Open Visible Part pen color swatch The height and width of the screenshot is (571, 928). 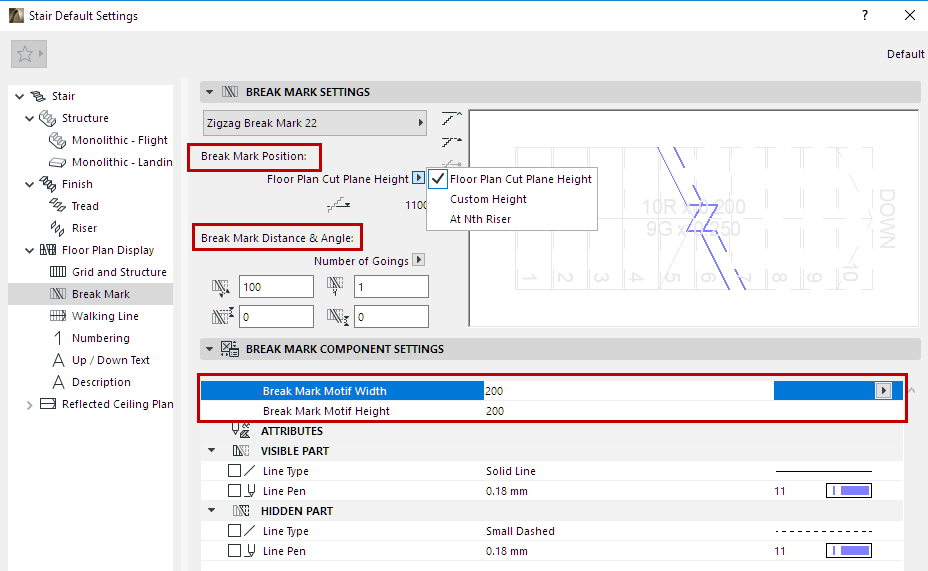point(849,491)
